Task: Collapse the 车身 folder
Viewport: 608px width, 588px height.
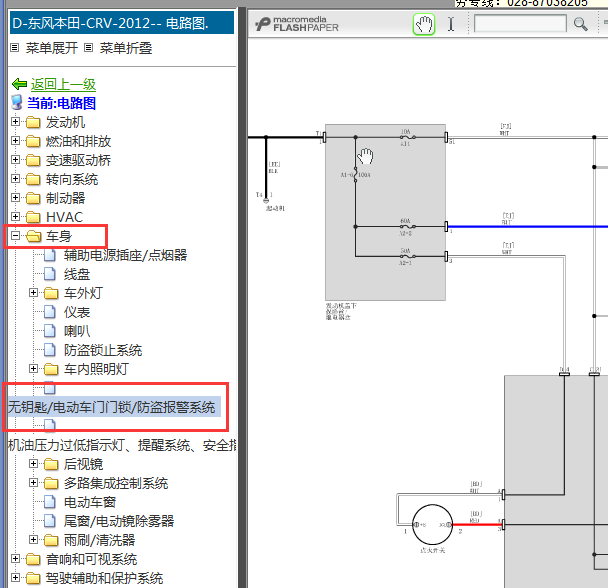Action: pyautogui.click(x=15, y=236)
